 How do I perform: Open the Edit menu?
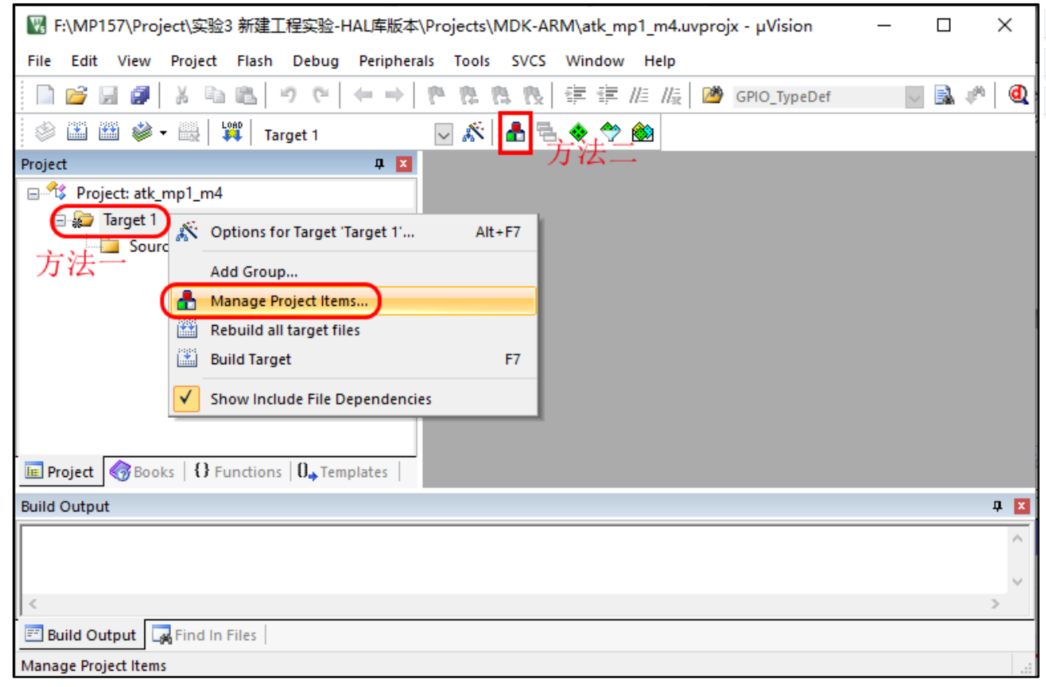(x=84, y=61)
